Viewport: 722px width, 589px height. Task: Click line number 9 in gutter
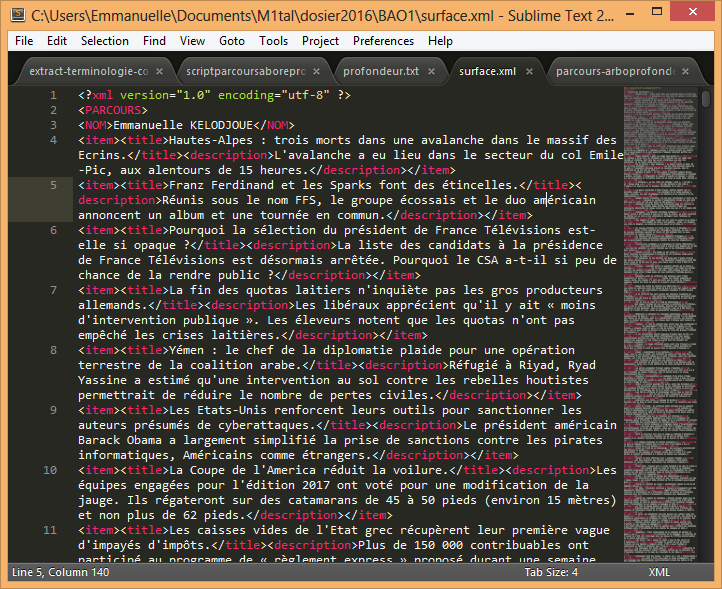53,410
